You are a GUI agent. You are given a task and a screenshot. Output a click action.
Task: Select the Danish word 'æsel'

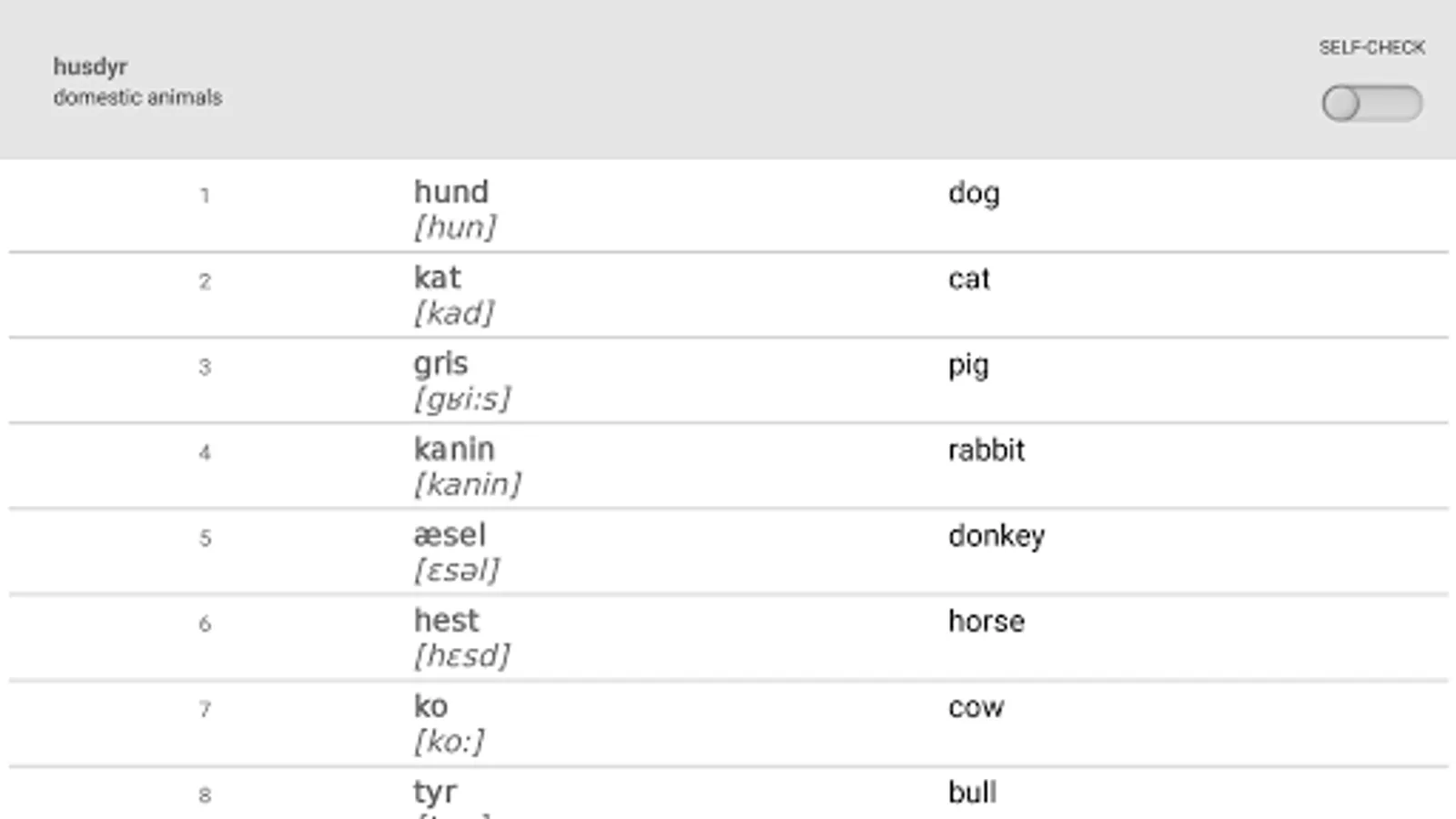tap(450, 535)
